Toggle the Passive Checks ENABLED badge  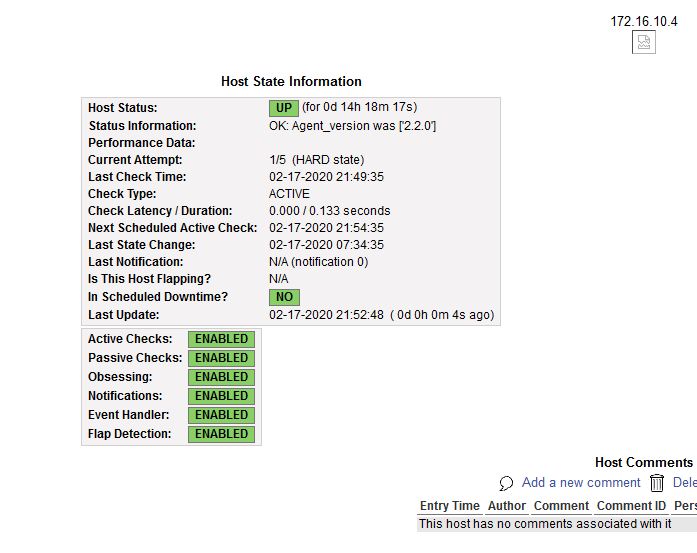click(221, 358)
